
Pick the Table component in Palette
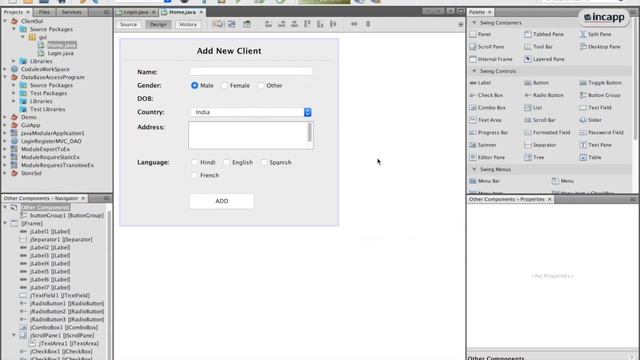(x=591, y=158)
